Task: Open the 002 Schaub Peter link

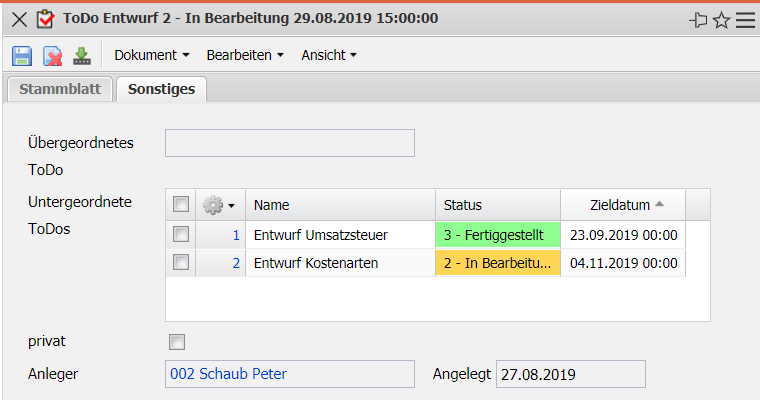Action: point(229,374)
